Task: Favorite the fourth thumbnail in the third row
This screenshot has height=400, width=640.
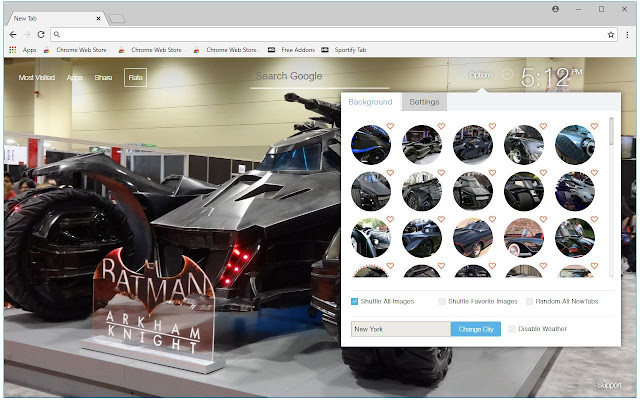Action: click(x=543, y=219)
